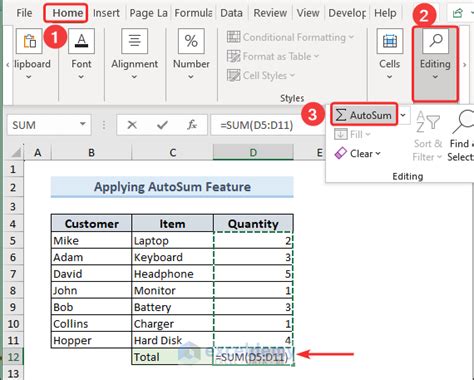
Task: Click cell D12 containing =SUM(D5:D11)
Action: click(253, 357)
